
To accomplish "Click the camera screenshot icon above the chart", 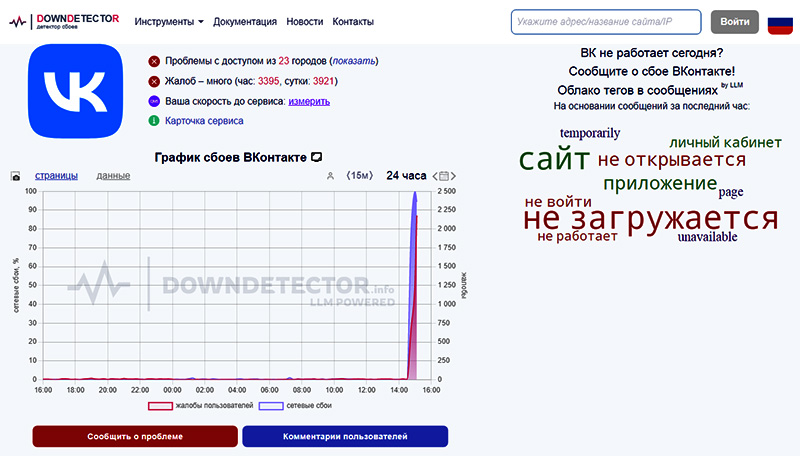I will coord(16,176).
